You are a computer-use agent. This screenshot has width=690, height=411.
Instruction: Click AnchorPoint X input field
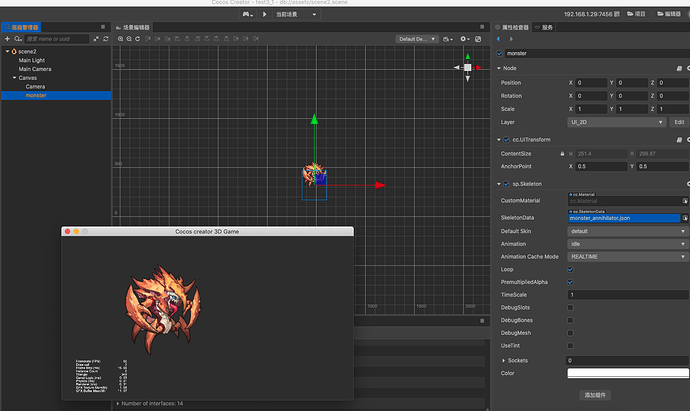[x=601, y=166]
